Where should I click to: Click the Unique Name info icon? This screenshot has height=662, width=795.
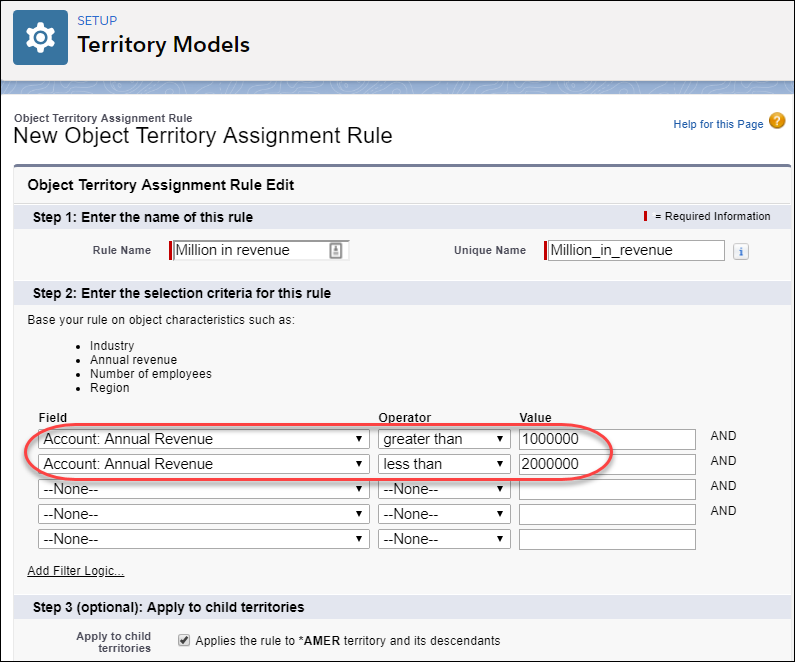pos(740,251)
